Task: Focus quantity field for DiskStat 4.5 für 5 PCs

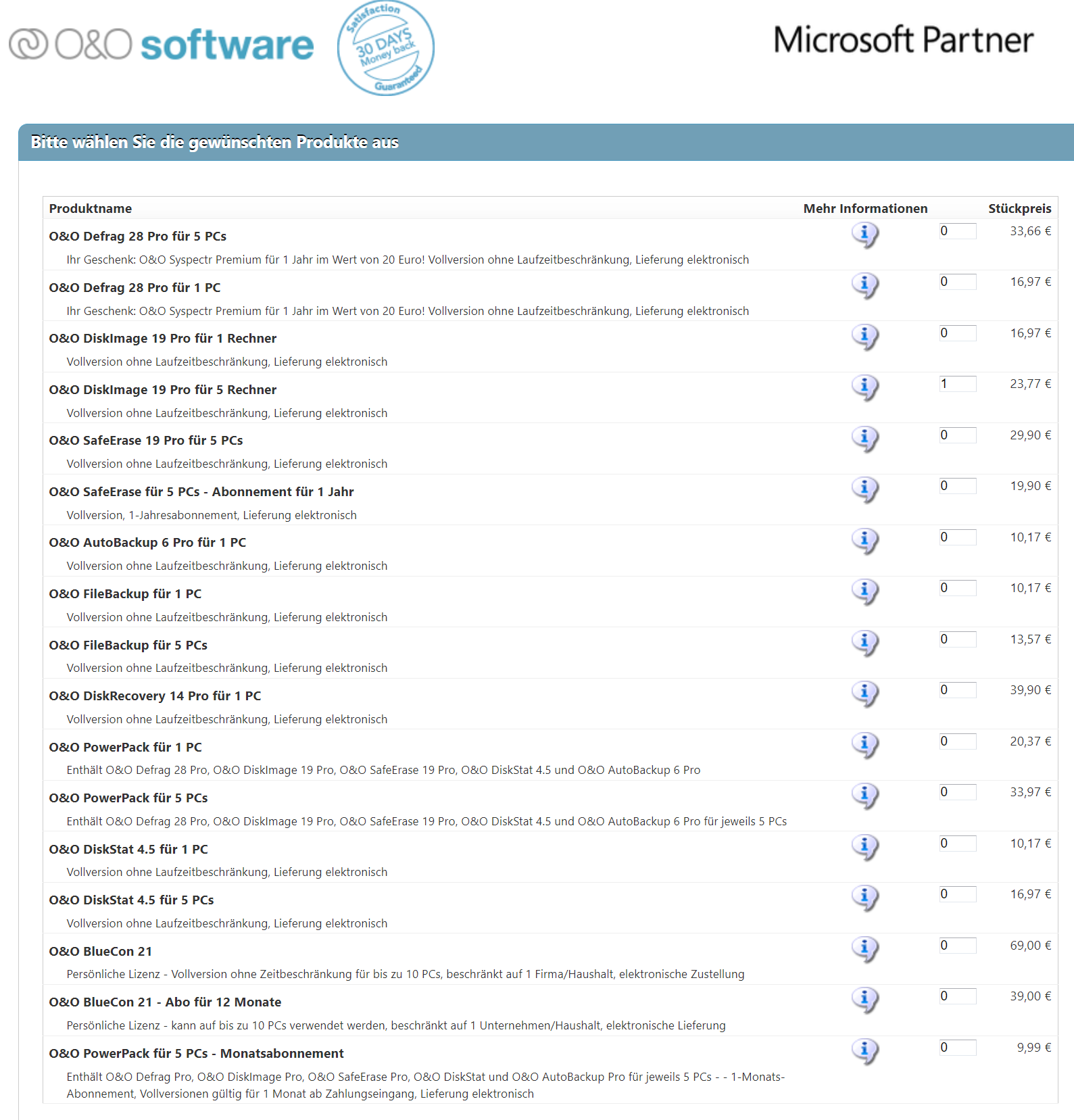Action: click(x=958, y=894)
